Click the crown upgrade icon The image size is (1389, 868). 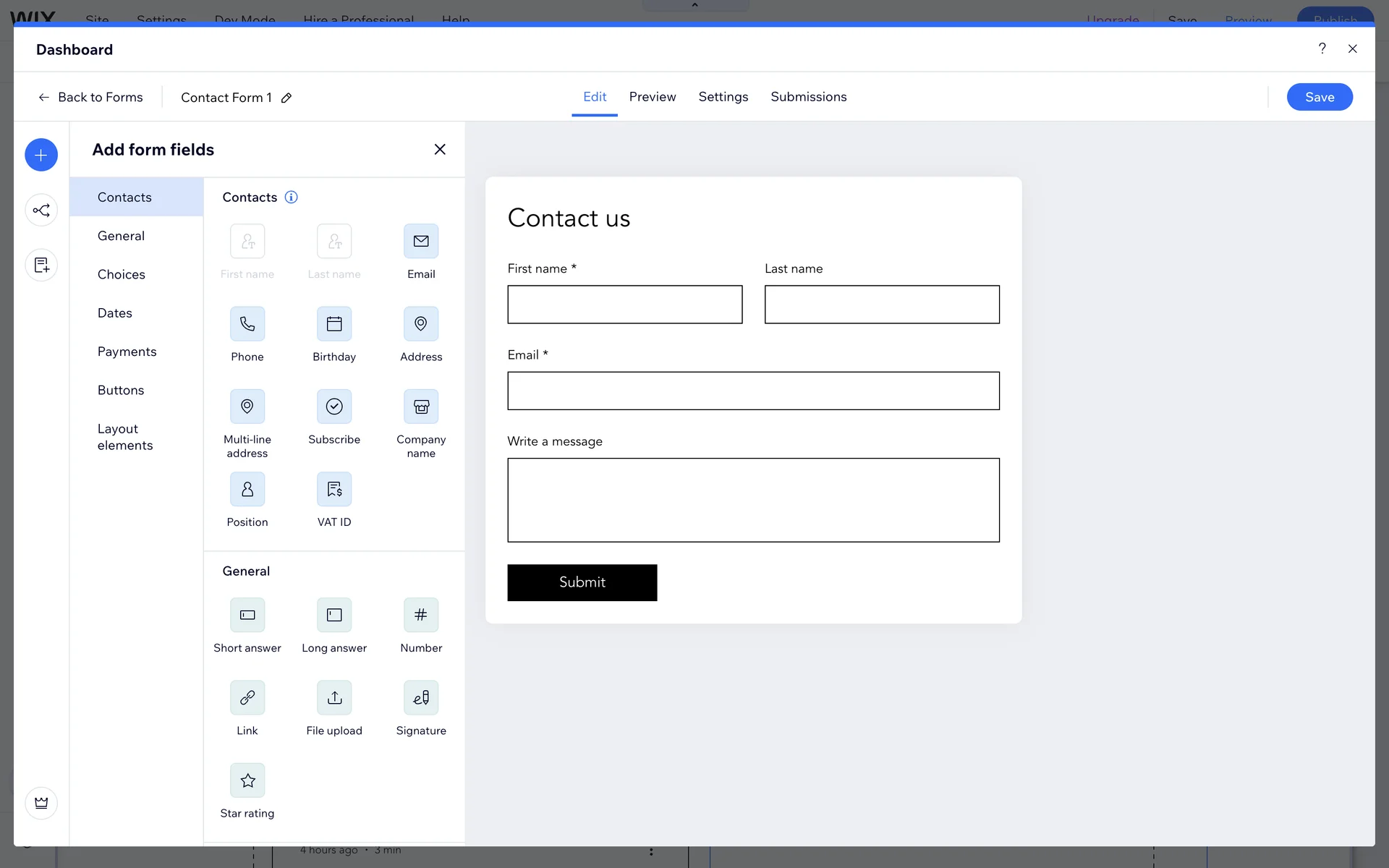click(x=41, y=803)
